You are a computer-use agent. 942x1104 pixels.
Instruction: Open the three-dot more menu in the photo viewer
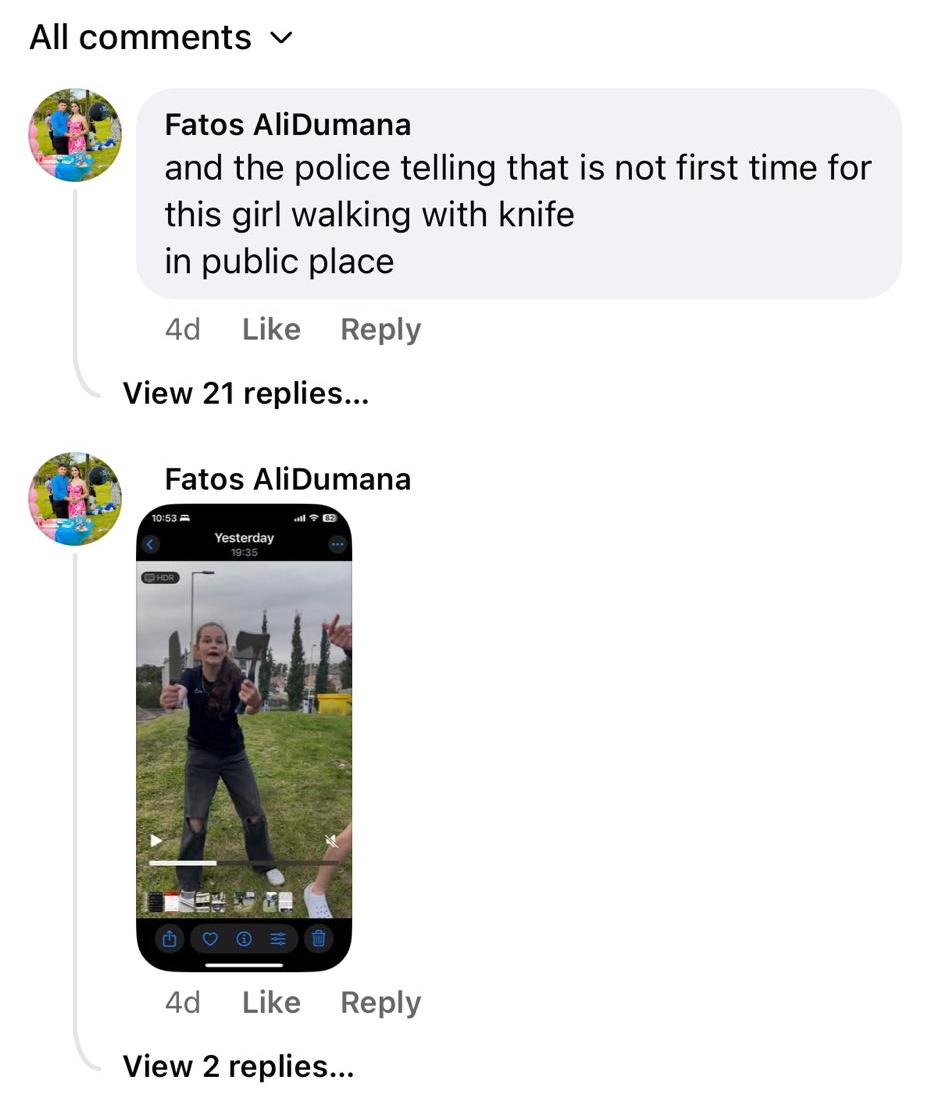[x=337, y=545]
